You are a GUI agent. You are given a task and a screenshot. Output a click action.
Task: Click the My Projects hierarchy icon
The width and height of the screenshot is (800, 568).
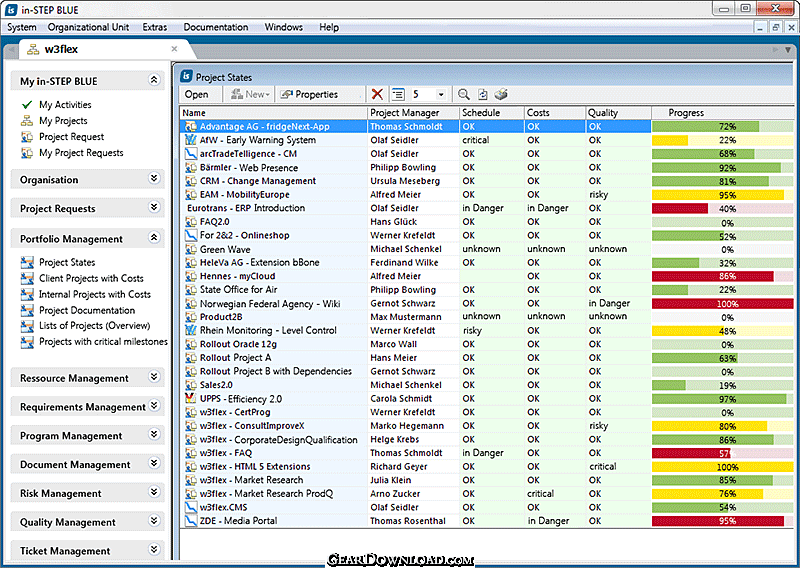click(x=27, y=121)
